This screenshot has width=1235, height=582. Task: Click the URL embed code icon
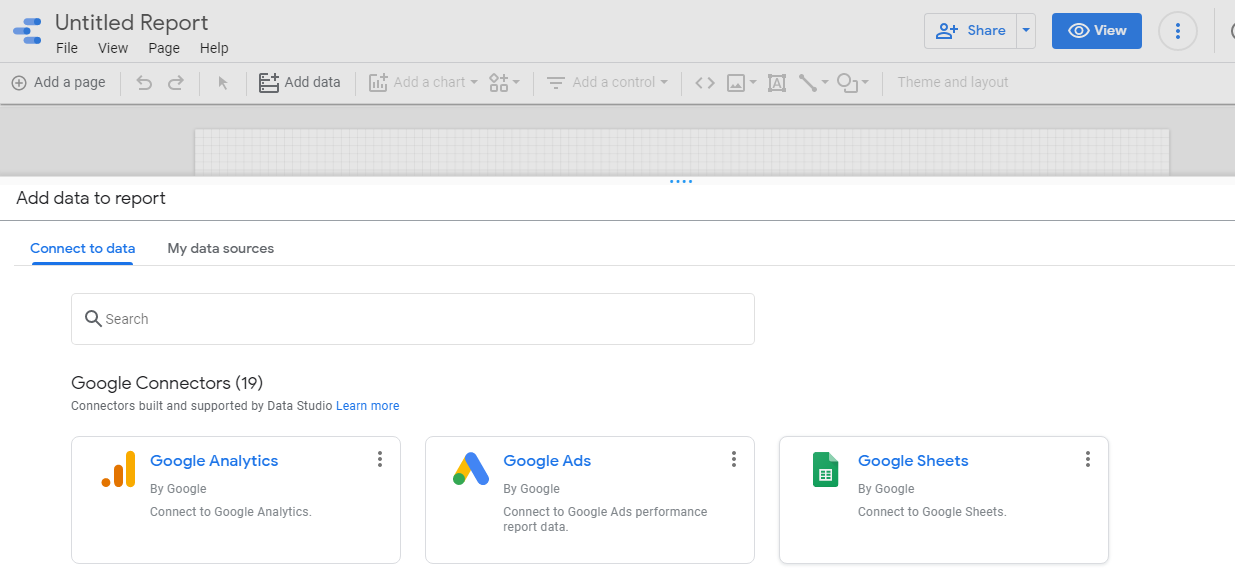[x=705, y=83]
